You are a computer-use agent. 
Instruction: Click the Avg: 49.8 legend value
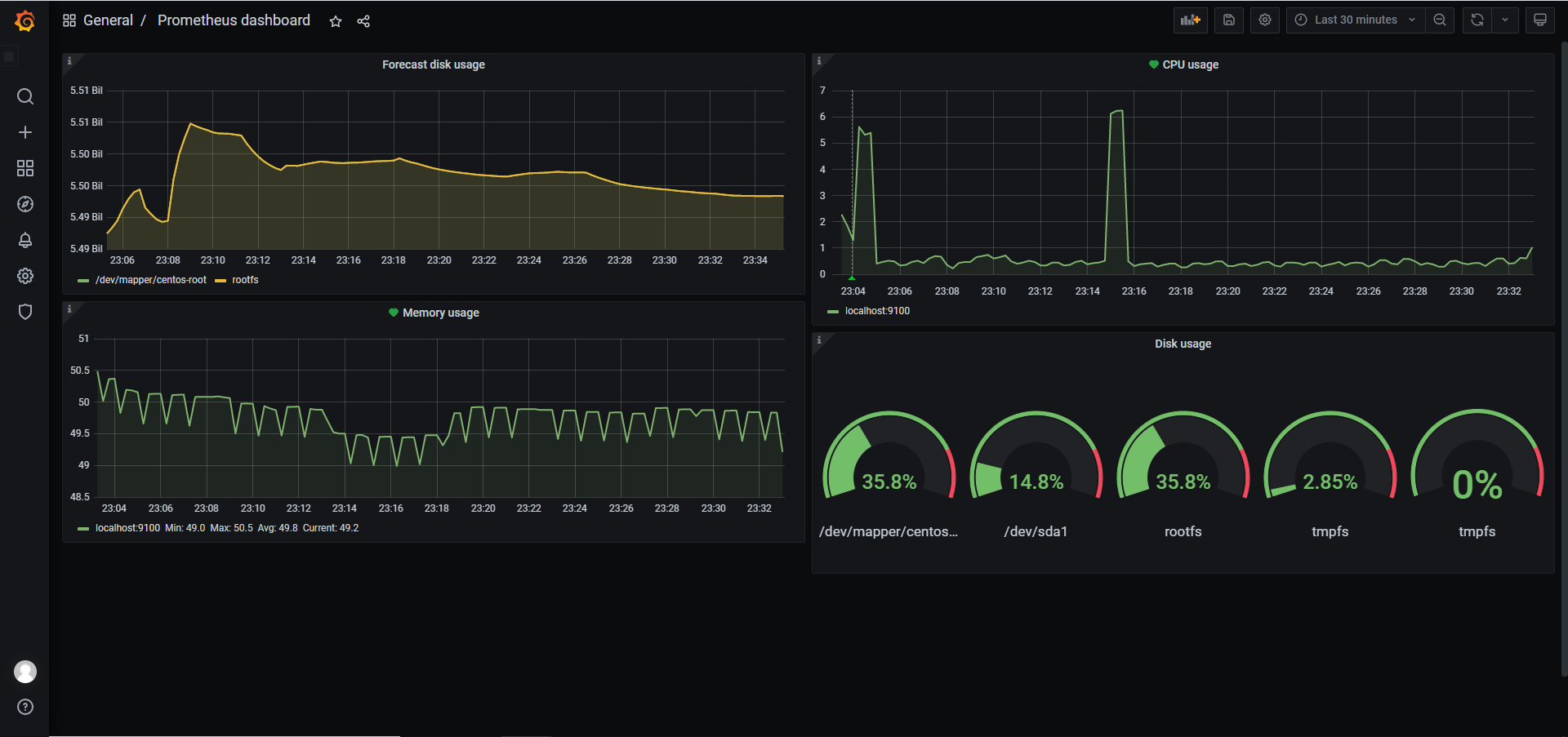278,528
